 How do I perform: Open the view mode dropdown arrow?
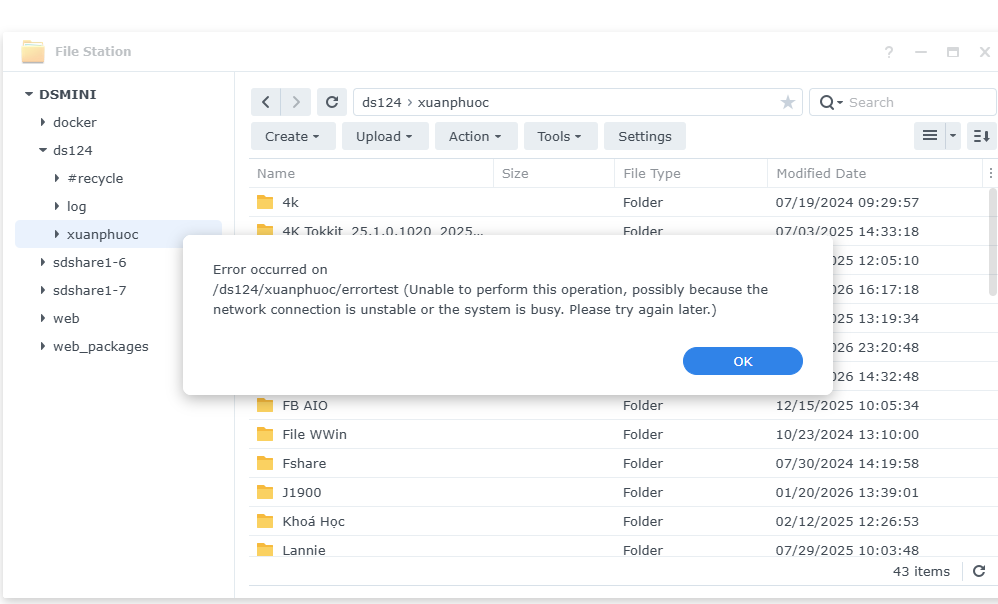tap(953, 136)
